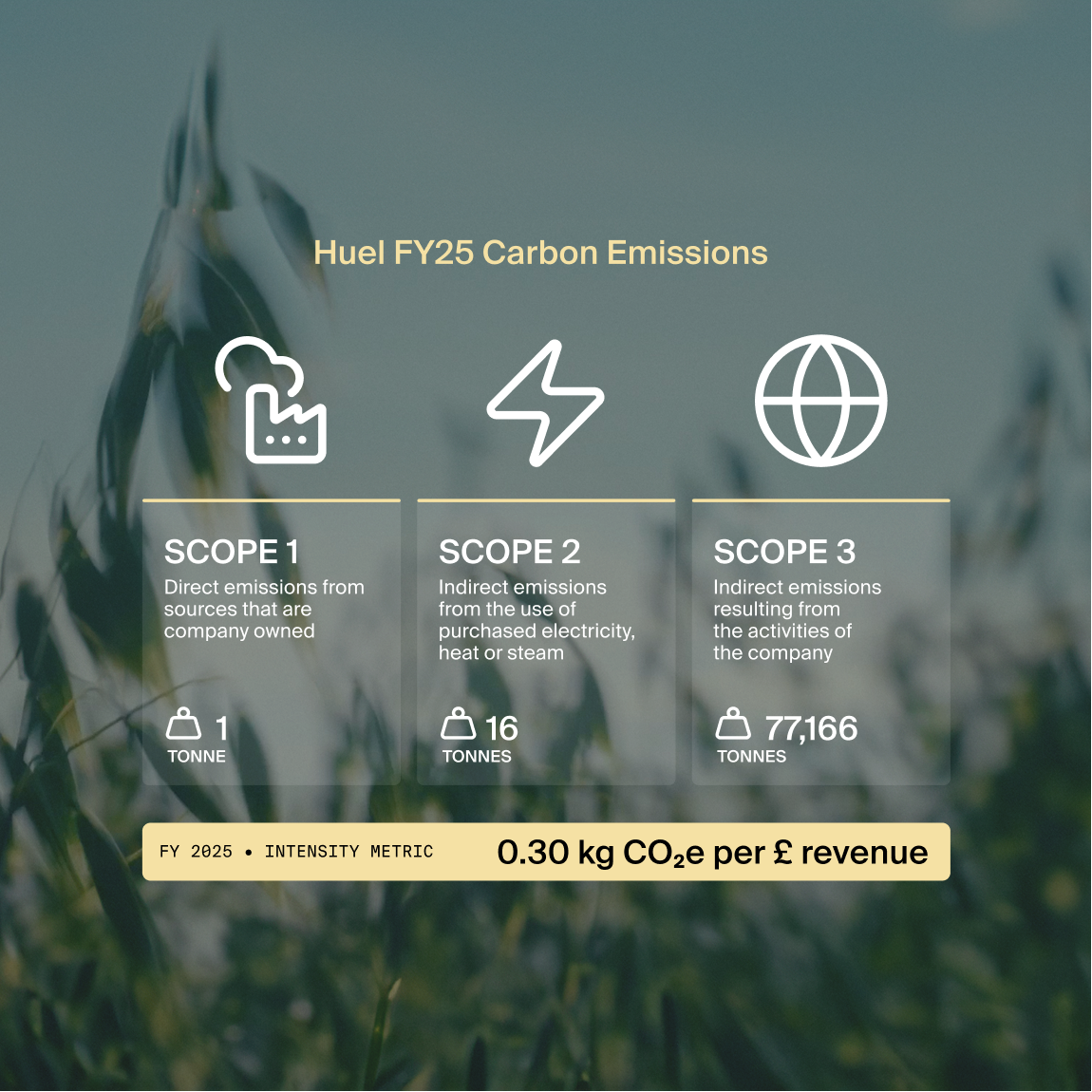Screen dimensions: 1092x1092
Task: Click the lightning bolt icon above Scope 2
Action: 545,403
